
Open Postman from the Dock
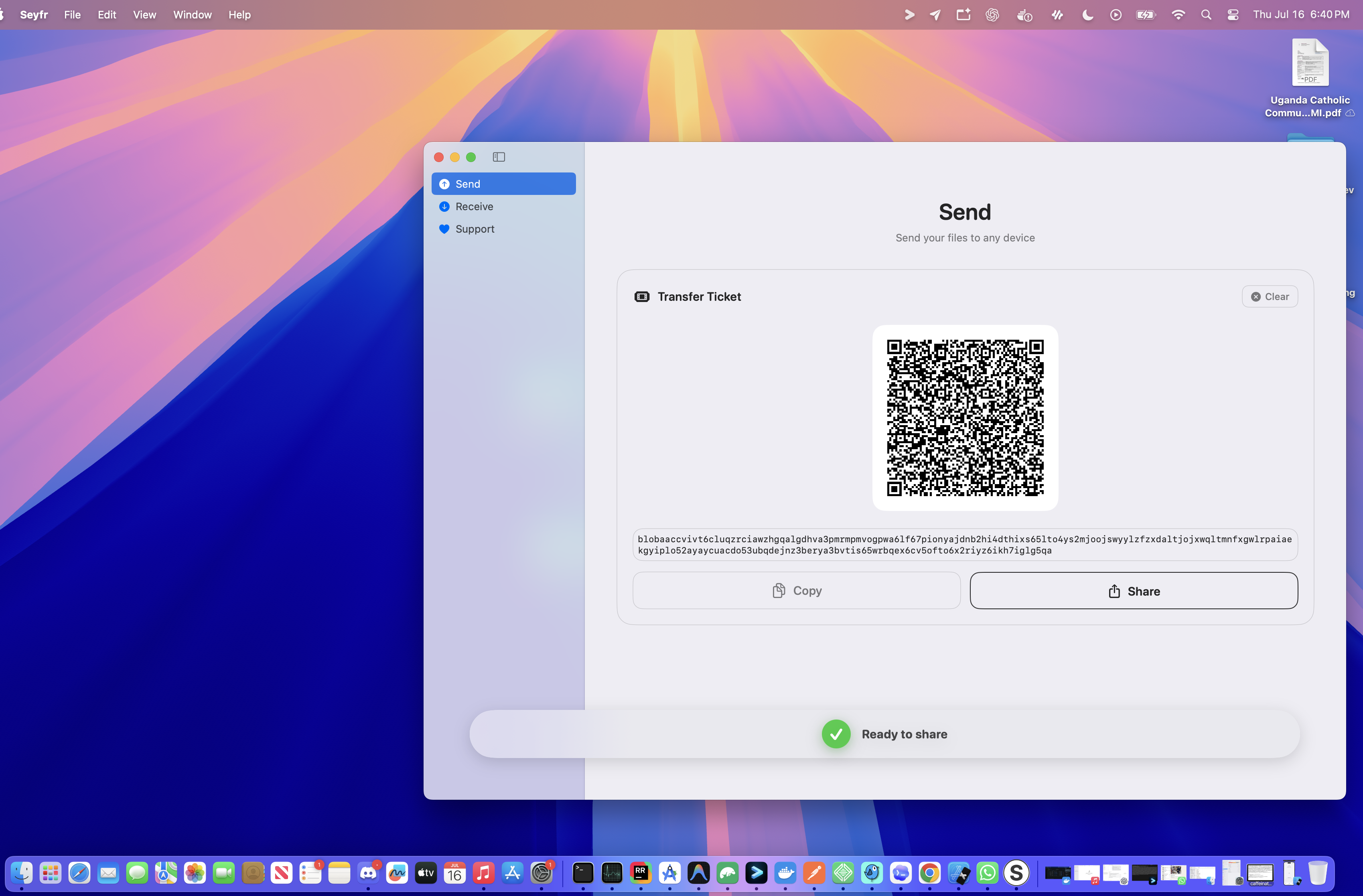[x=814, y=872]
